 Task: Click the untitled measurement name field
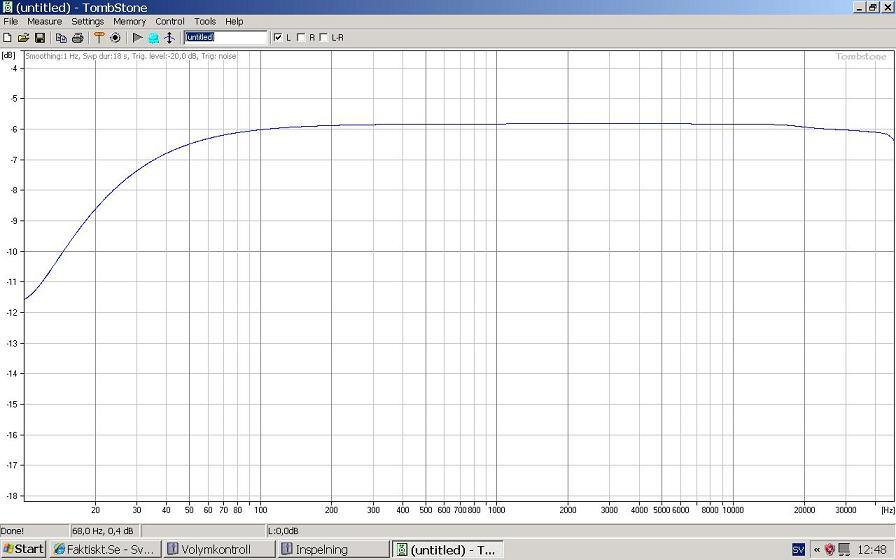(x=226, y=38)
